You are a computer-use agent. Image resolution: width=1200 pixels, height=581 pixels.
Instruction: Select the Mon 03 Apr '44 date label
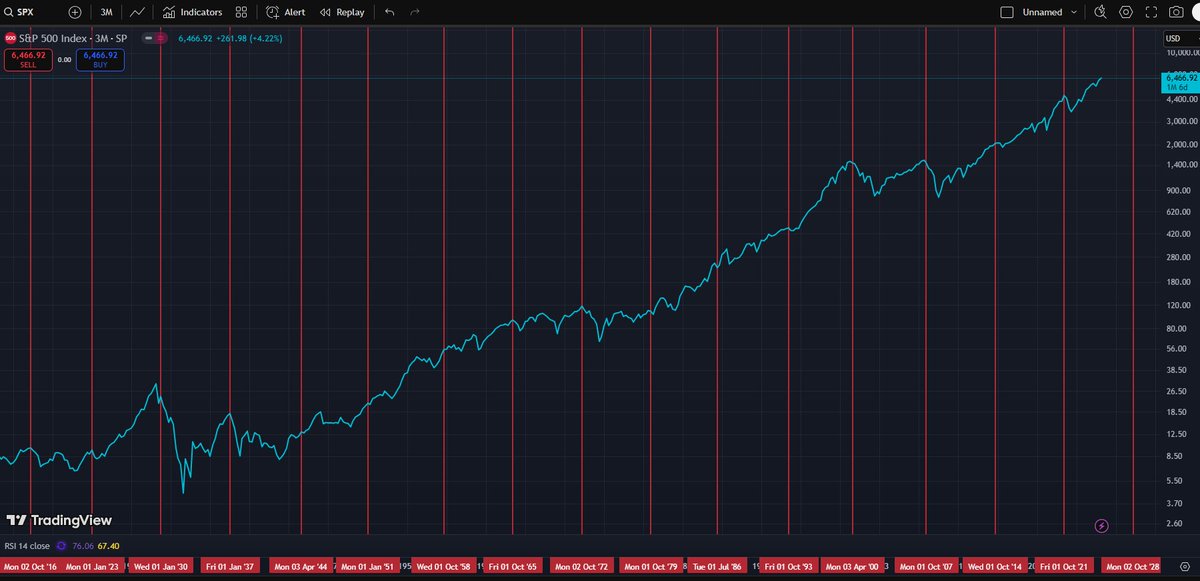tap(301, 566)
